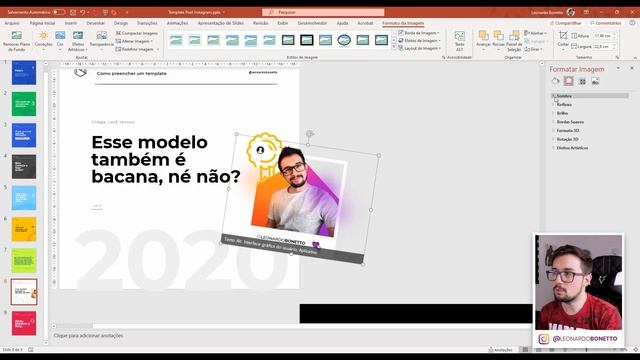Switch to the Design tab
Screen dimensions: 640x360
point(121,23)
